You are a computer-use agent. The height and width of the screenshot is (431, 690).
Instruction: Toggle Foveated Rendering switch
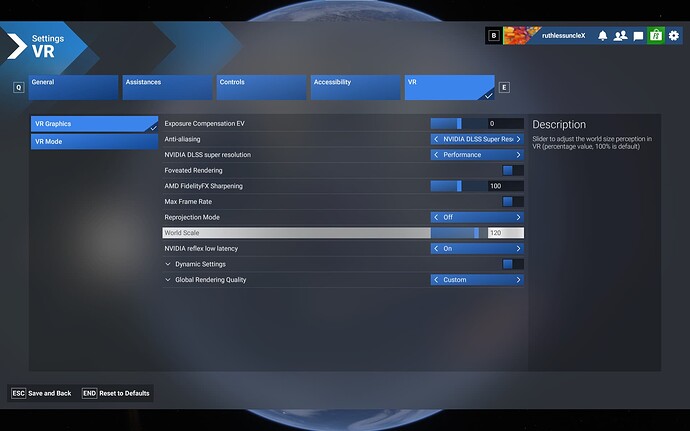[508, 170]
